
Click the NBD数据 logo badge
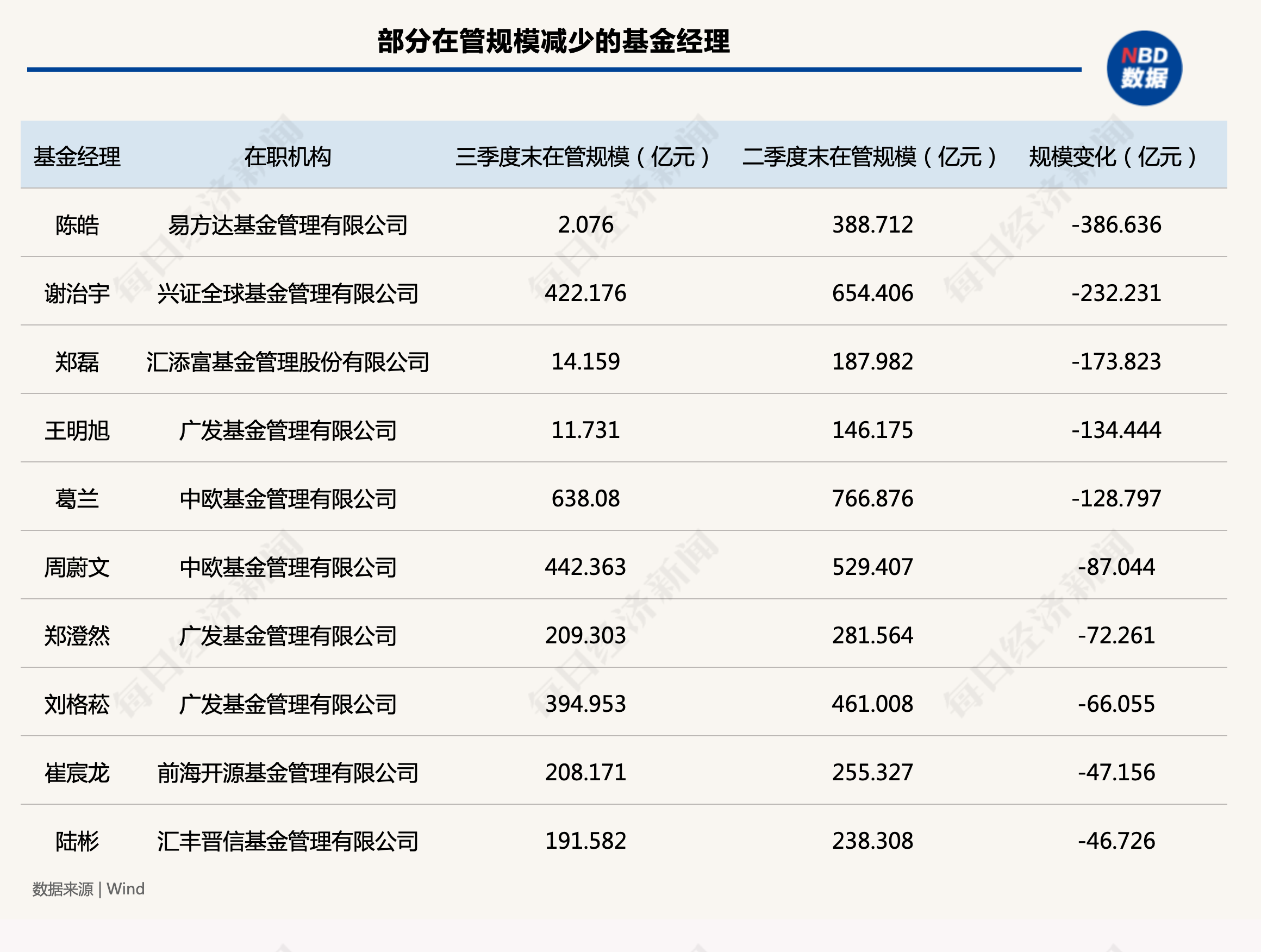1144,68
